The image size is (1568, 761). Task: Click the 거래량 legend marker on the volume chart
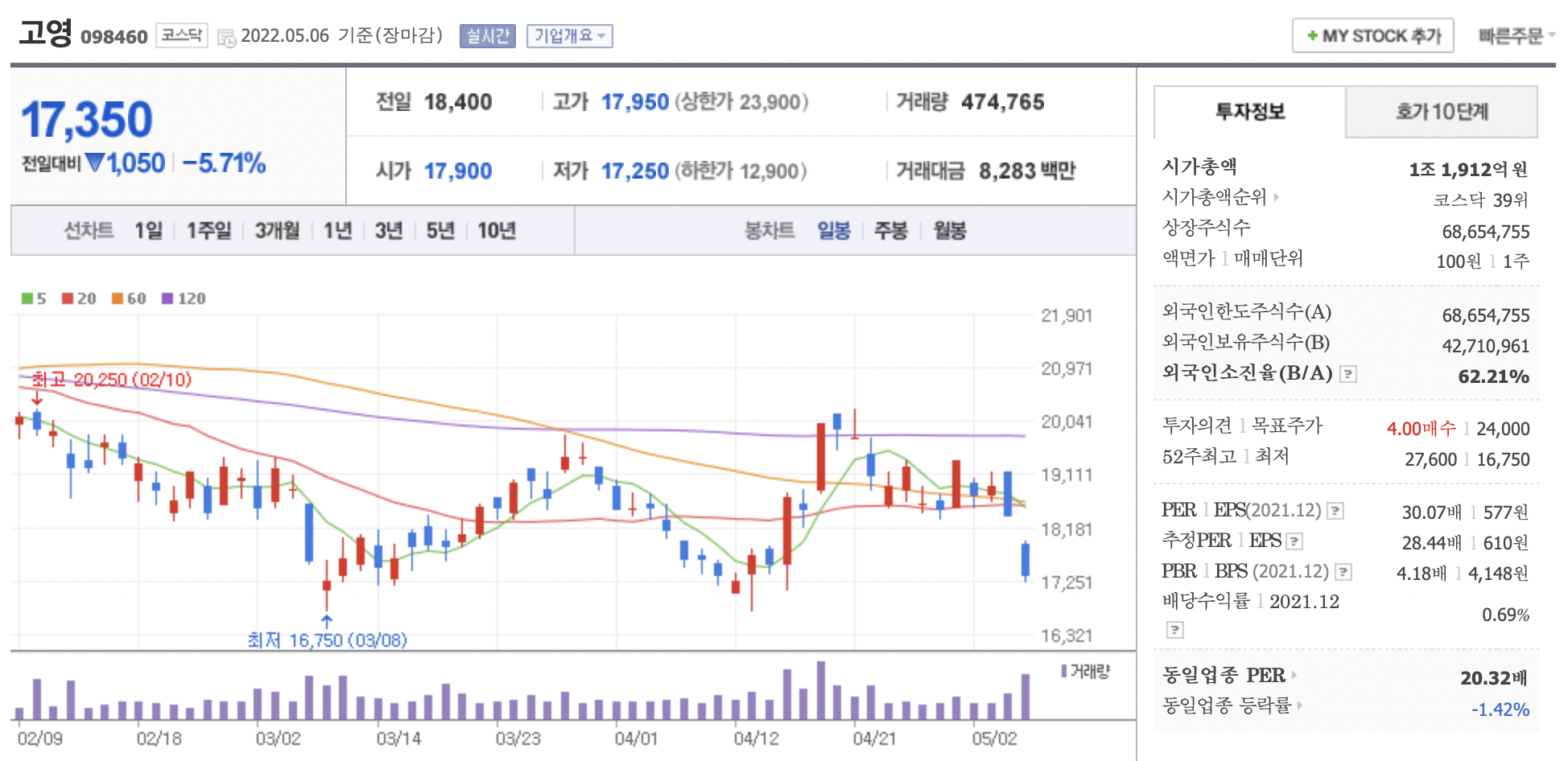pyautogui.click(x=1064, y=671)
